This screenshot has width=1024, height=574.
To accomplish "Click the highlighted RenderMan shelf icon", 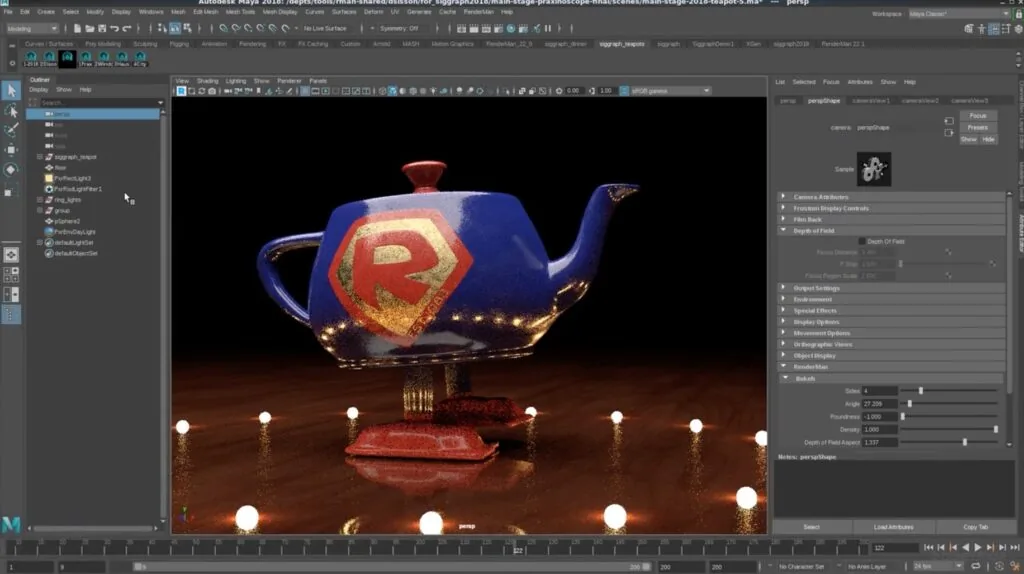I will click(x=67, y=59).
